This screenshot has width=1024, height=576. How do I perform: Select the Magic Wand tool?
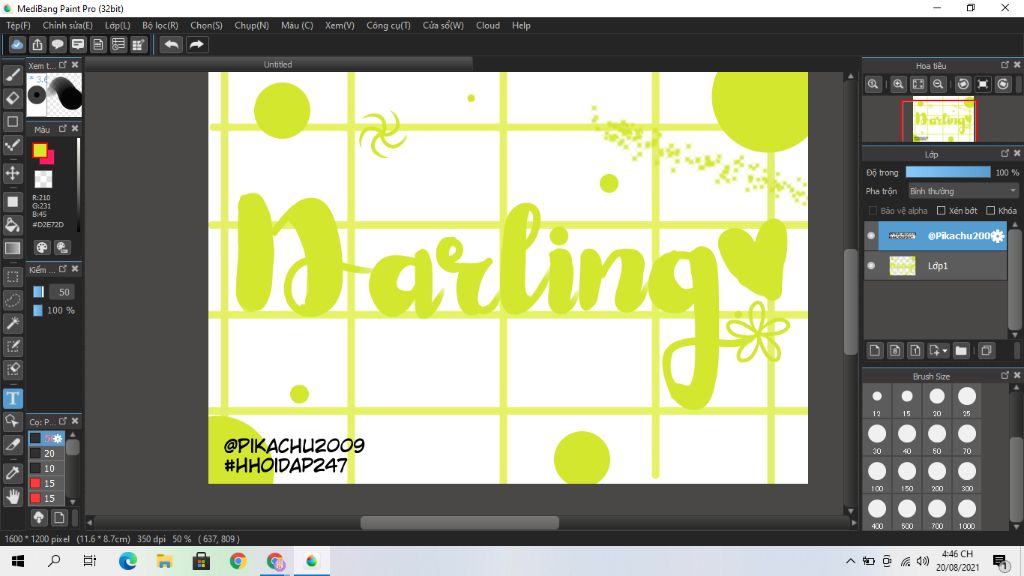[x=12, y=323]
